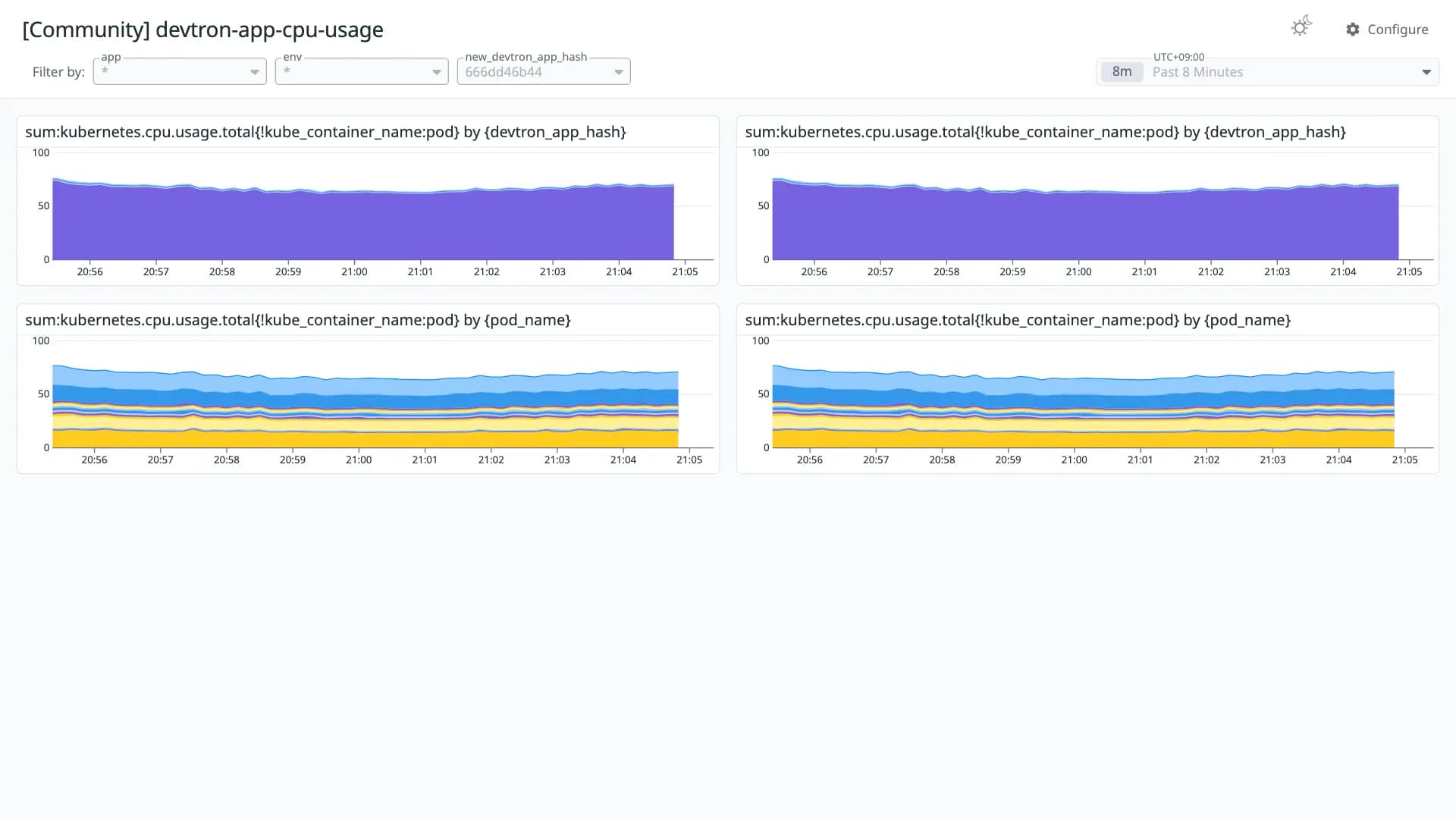Click the Configure gear icon
The height and width of the screenshot is (819, 1456).
[1352, 30]
